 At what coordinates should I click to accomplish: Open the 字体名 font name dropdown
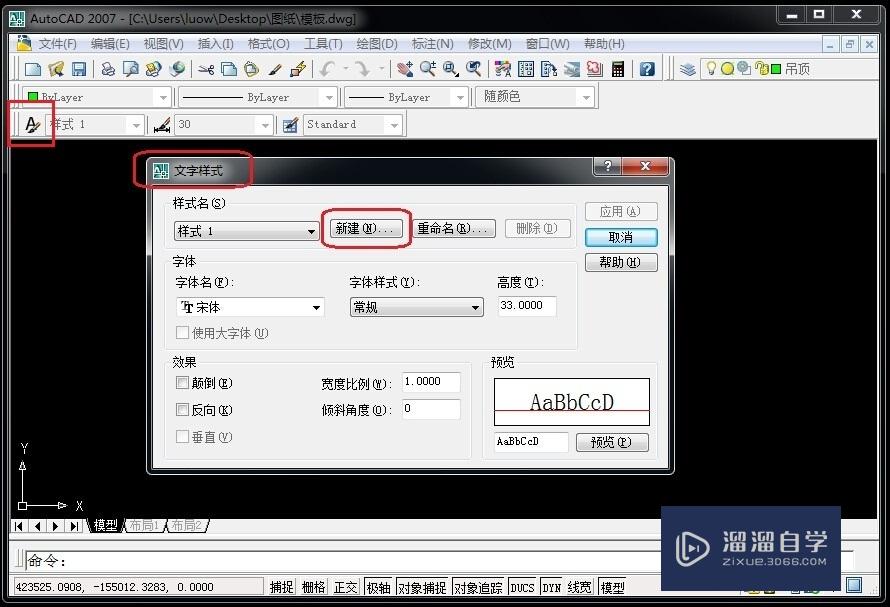[314, 307]
